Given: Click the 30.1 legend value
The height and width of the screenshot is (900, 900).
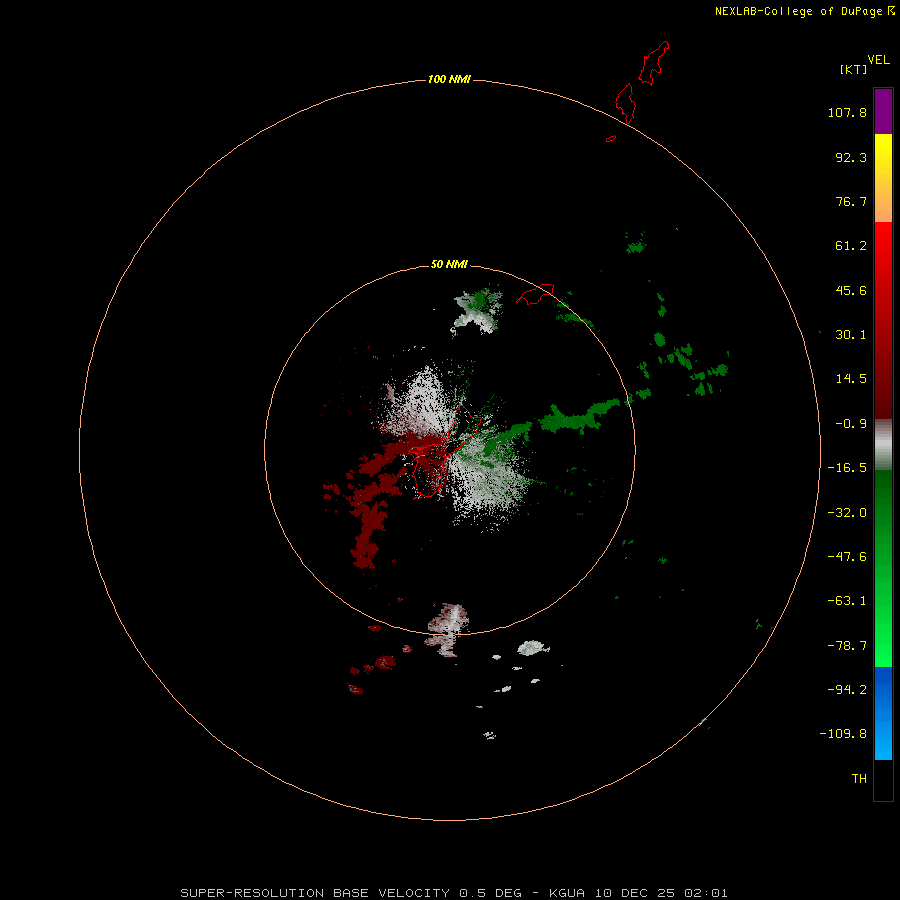Looking at the screenshot, I should (851, 335).
